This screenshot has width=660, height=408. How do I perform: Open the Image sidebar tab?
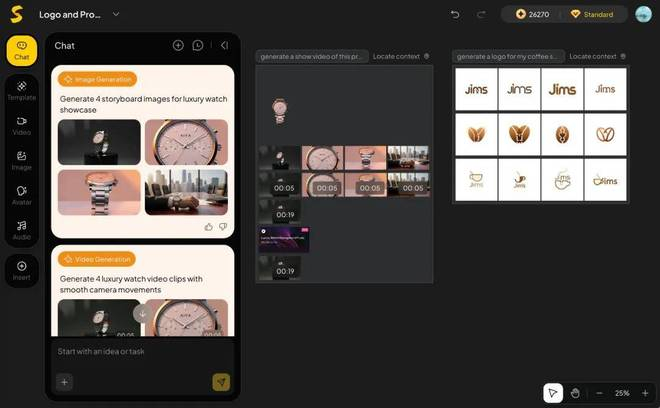(x=21, y=161)
